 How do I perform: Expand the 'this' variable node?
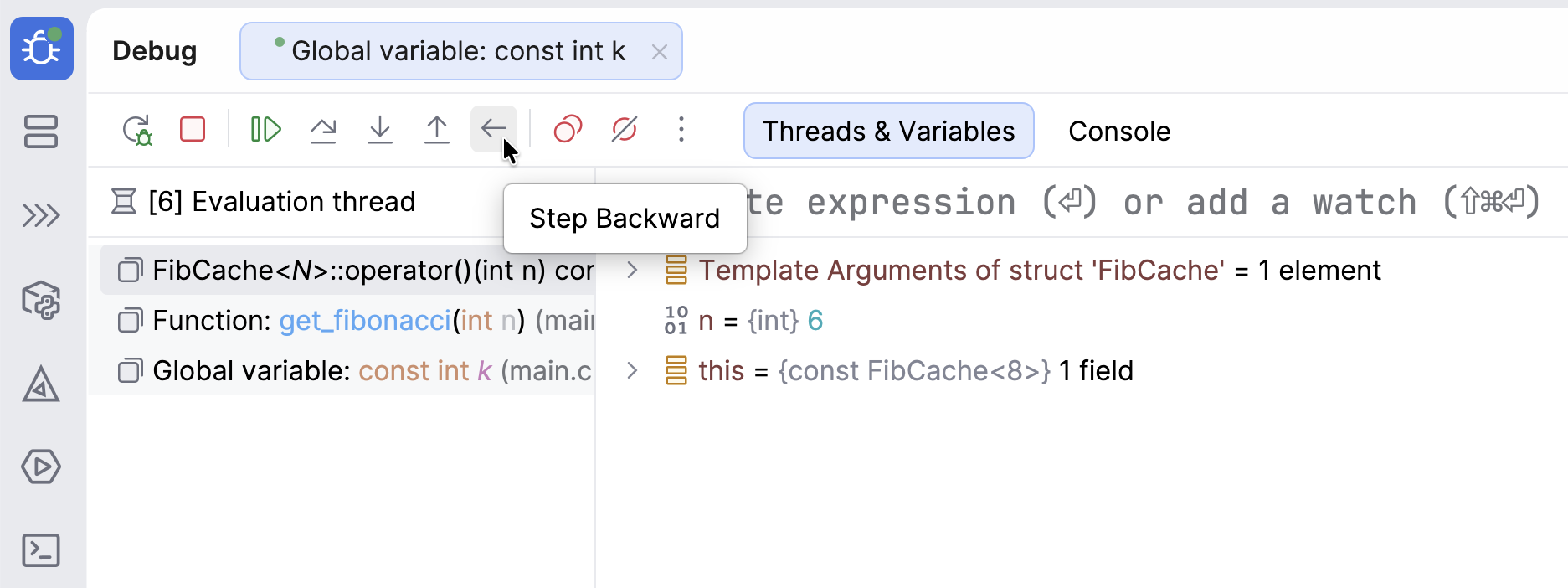[633, 371]
